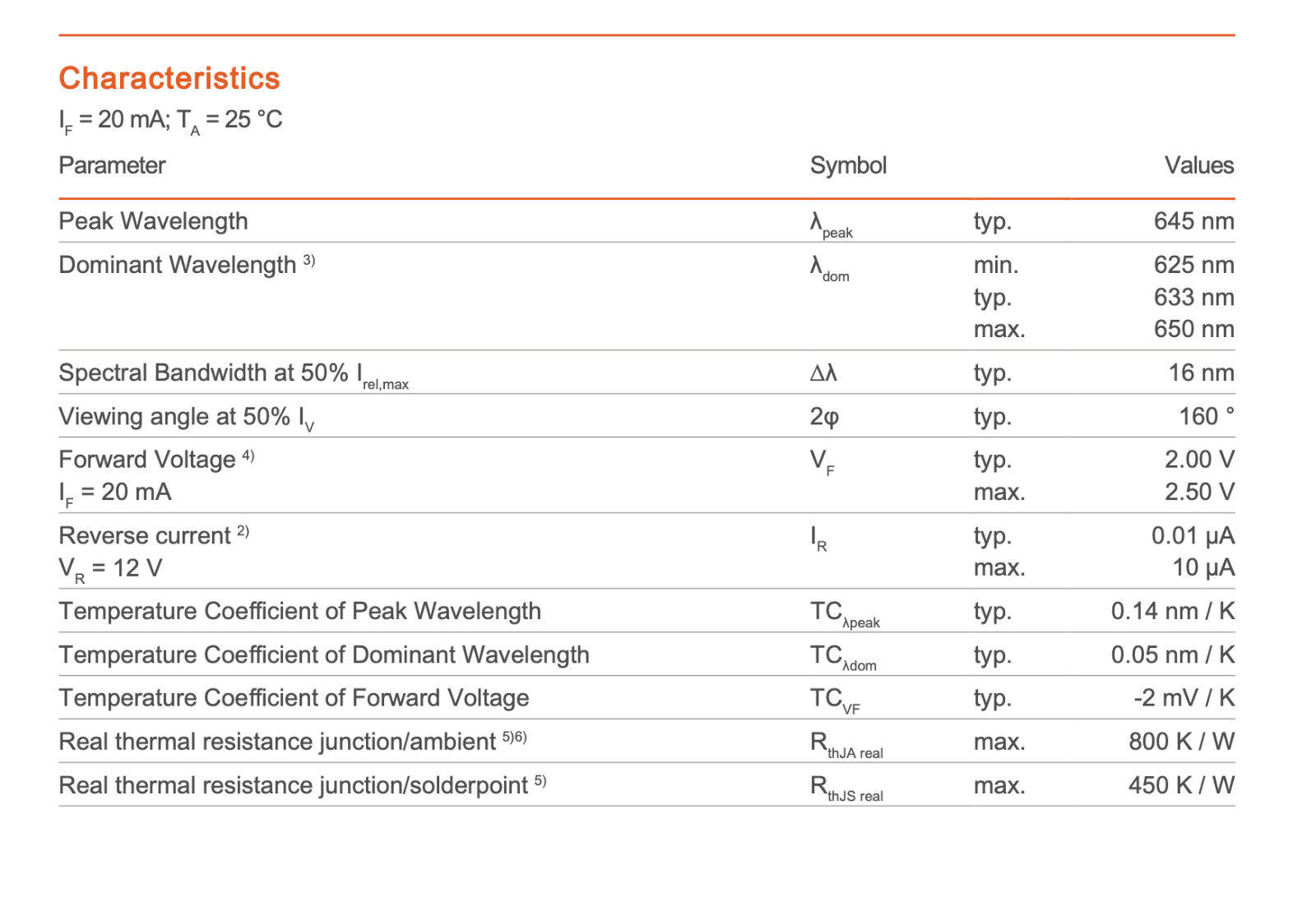1316x902 pixels.
Task: Click the Reverse current footnote 2 marker
Action: 243,531
